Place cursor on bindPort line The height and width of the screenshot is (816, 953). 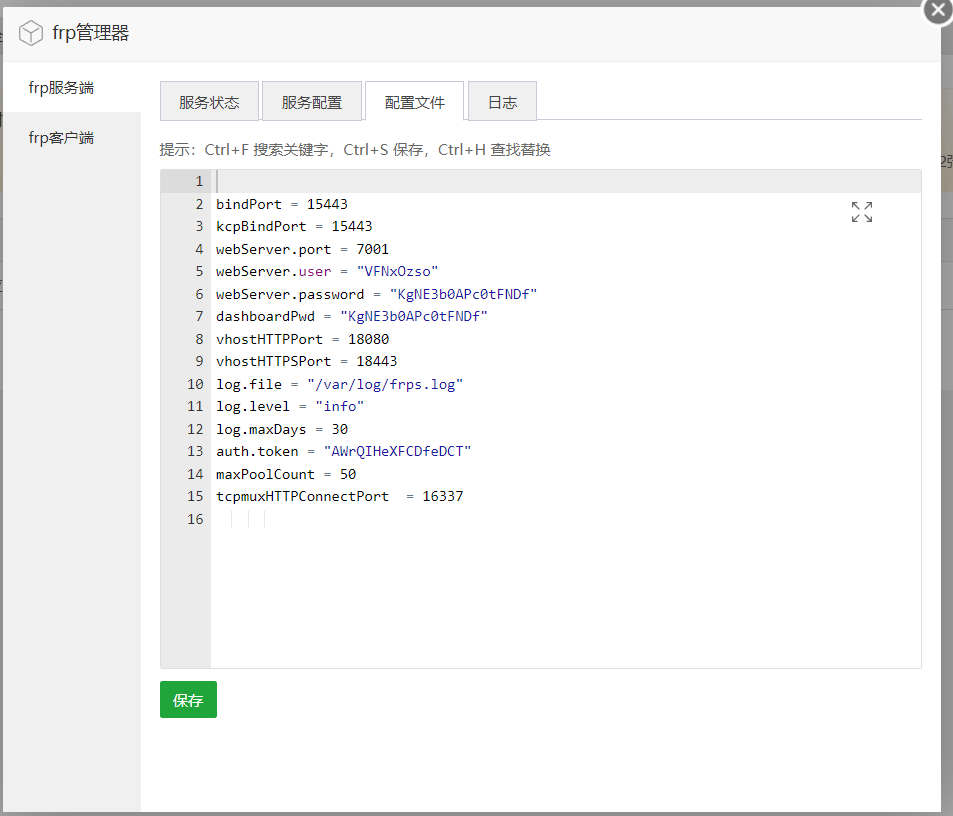[x=281, y=204]
